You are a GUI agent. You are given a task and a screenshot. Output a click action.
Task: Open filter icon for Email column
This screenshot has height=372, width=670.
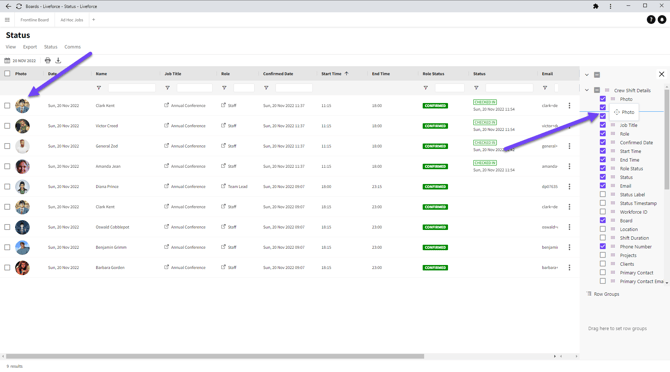[x=545, y=88]
